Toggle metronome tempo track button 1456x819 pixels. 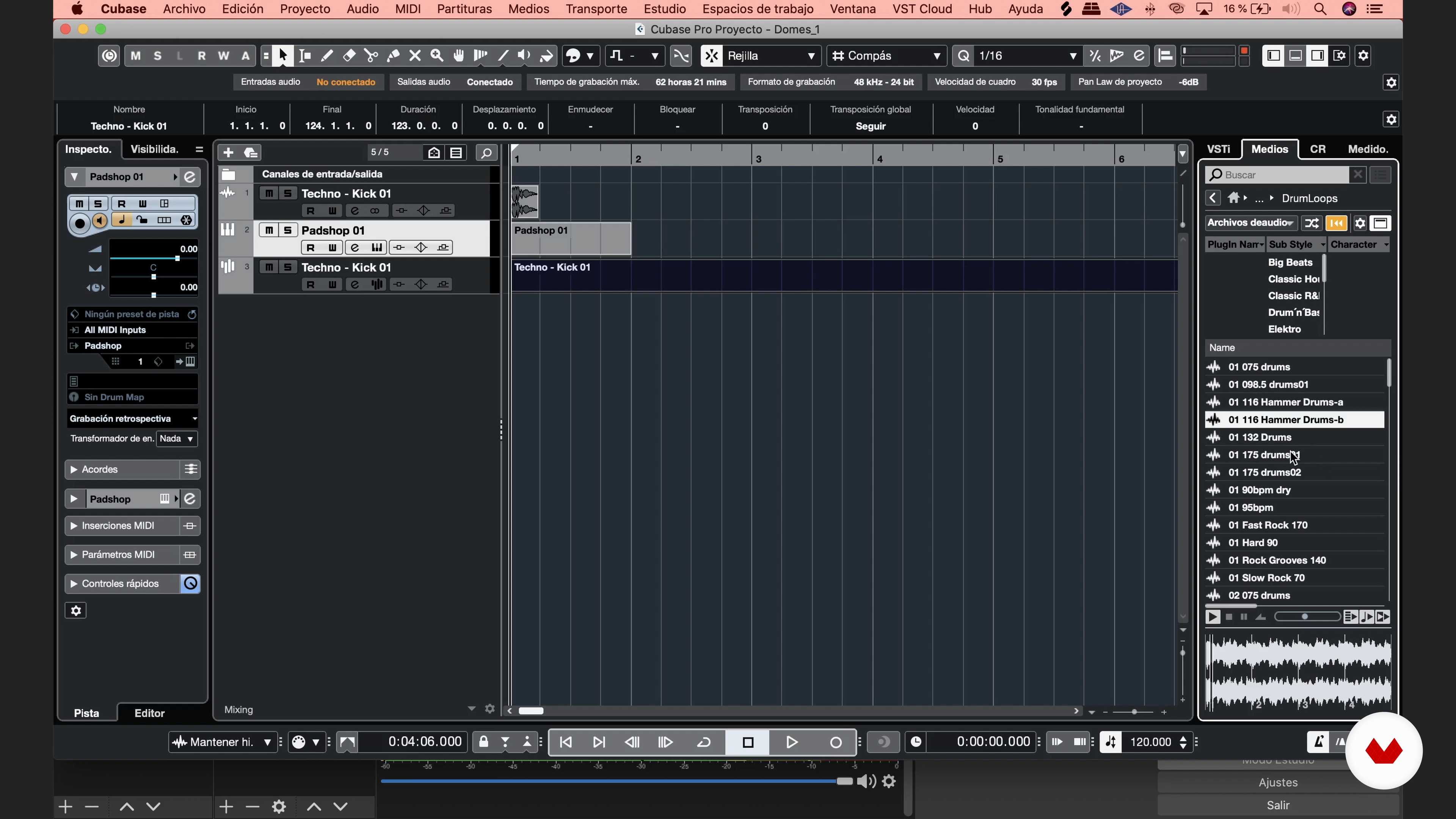[x=1110, y=742]
